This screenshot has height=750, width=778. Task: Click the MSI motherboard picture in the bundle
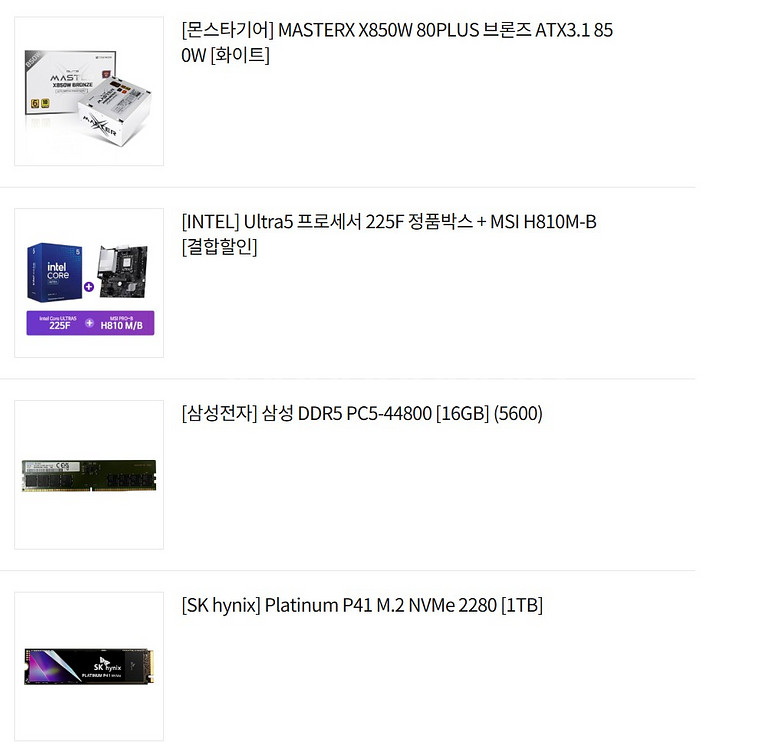pyautogui.click(x=124, y=271)
